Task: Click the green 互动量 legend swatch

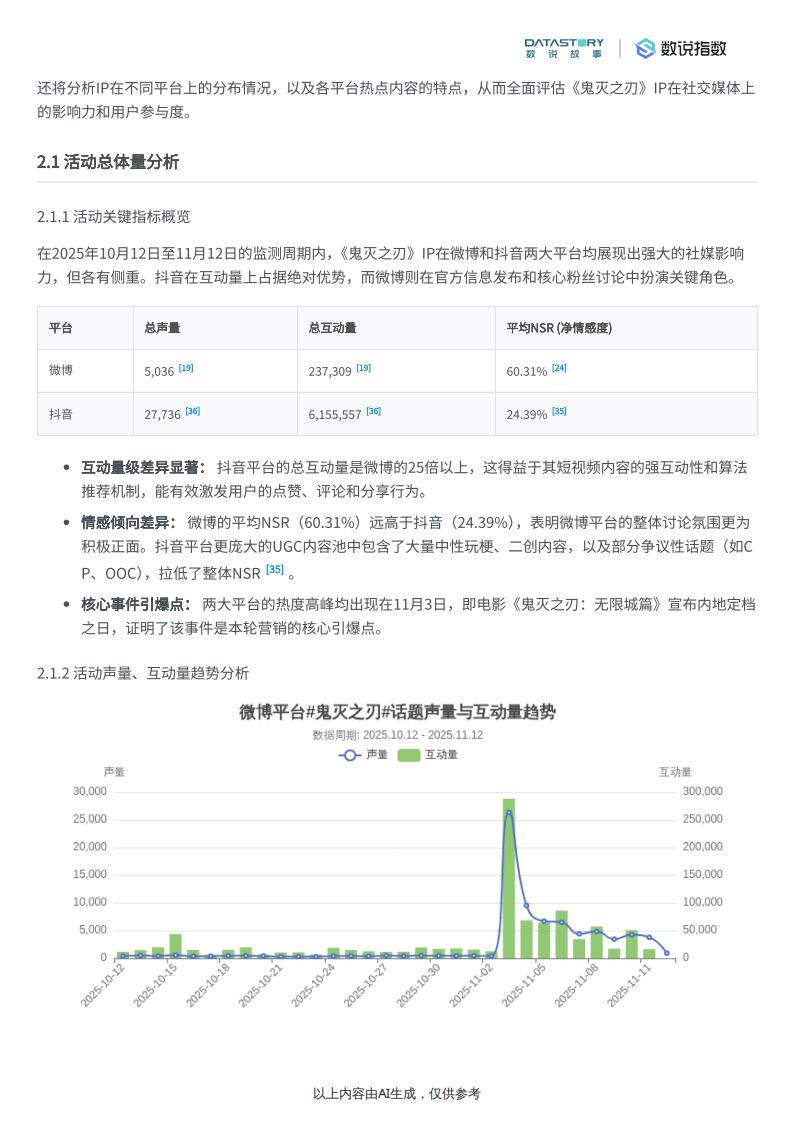Action: click(x=409, y=755)
